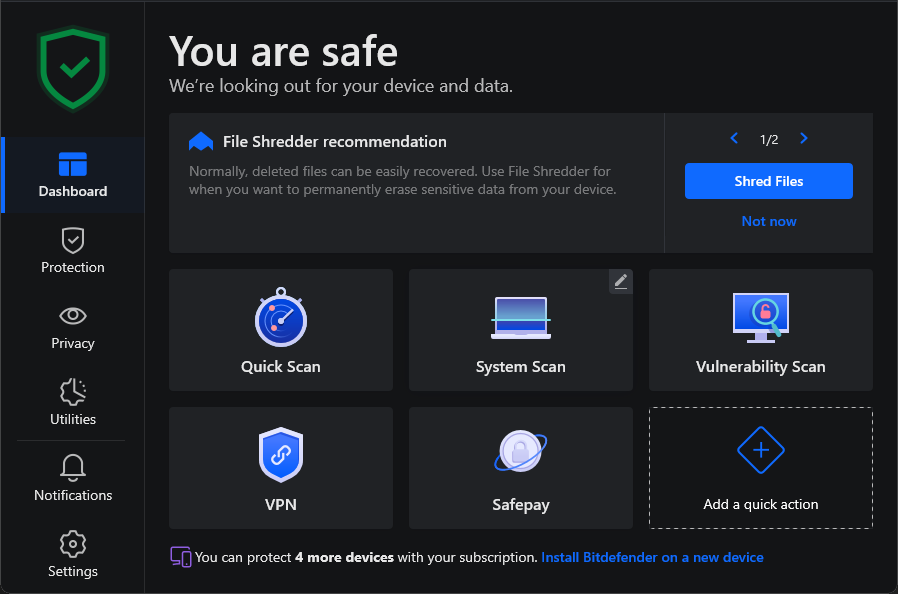Click the devices icon beside subscription message
Image resolution: width=898 pixels, height=594 pixels.
pos(181,557)
